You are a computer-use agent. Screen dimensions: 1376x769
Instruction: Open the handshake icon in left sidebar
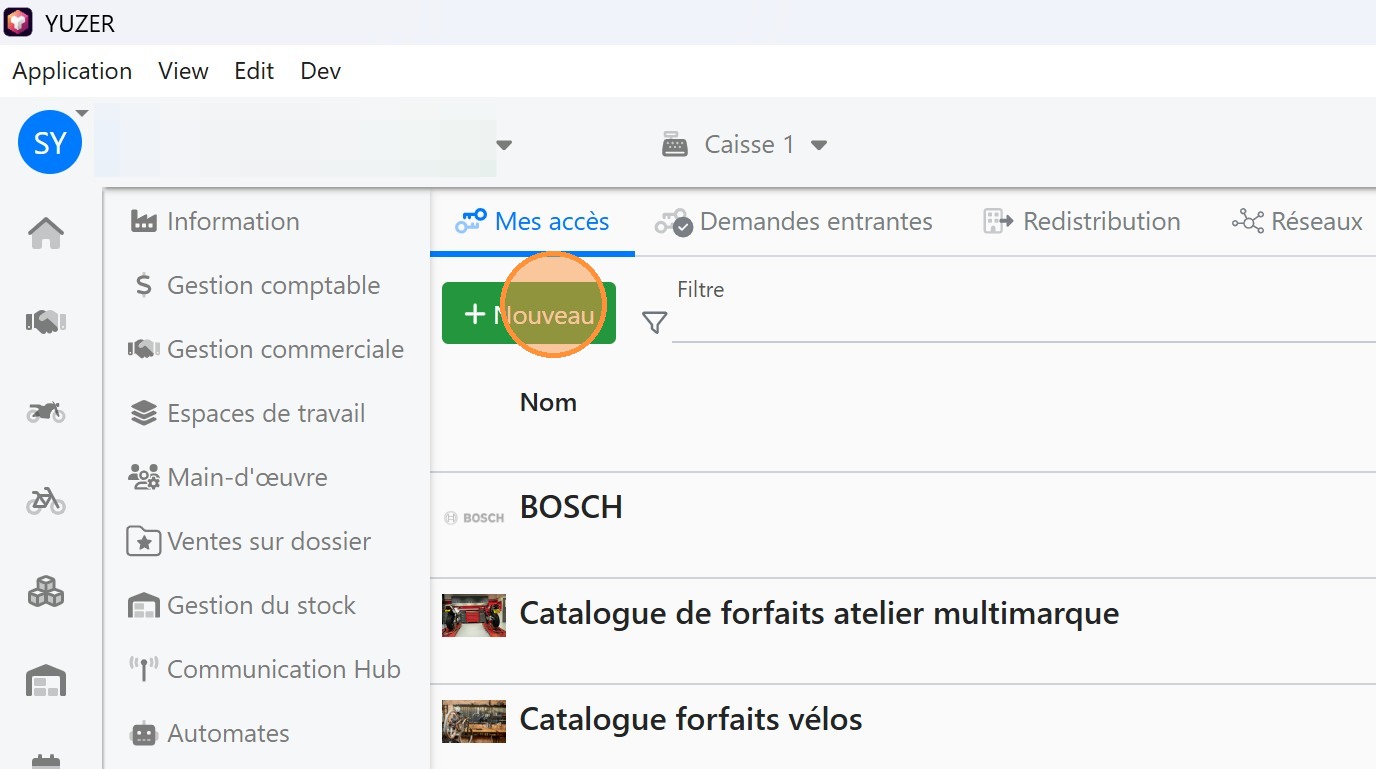coord(46,322)
